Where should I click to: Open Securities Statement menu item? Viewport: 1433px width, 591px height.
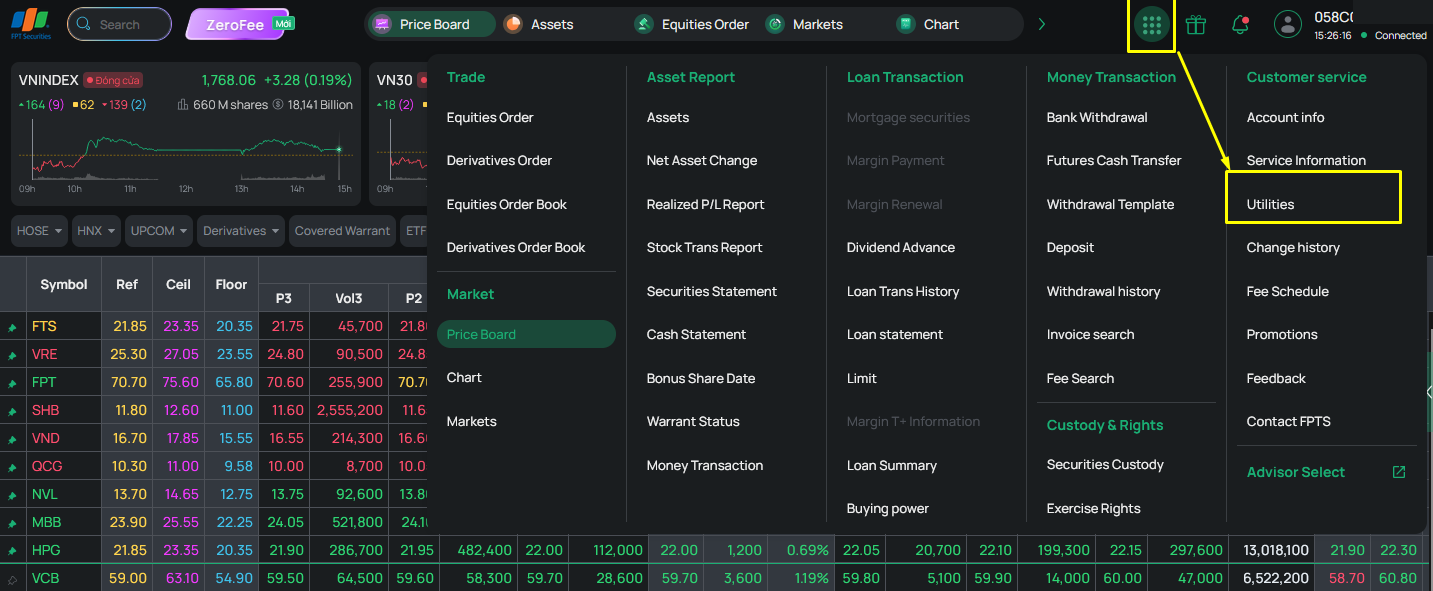(711, 291)
